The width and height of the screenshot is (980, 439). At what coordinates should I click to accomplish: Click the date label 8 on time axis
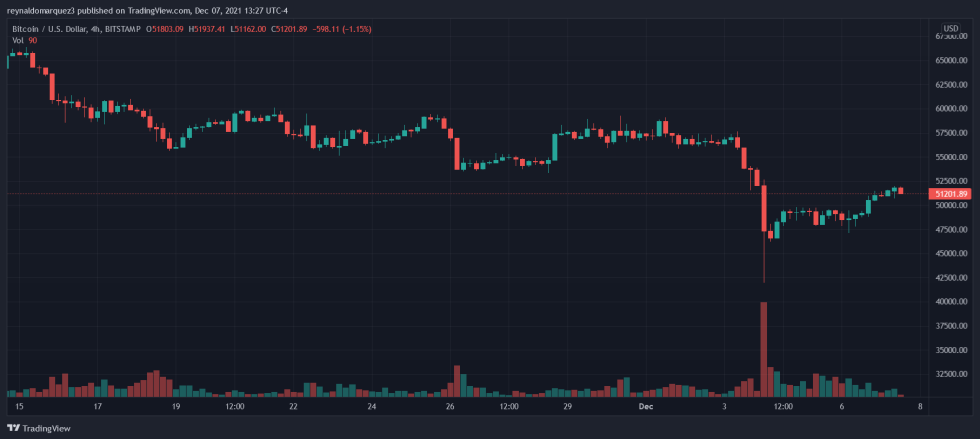(920, 406)
